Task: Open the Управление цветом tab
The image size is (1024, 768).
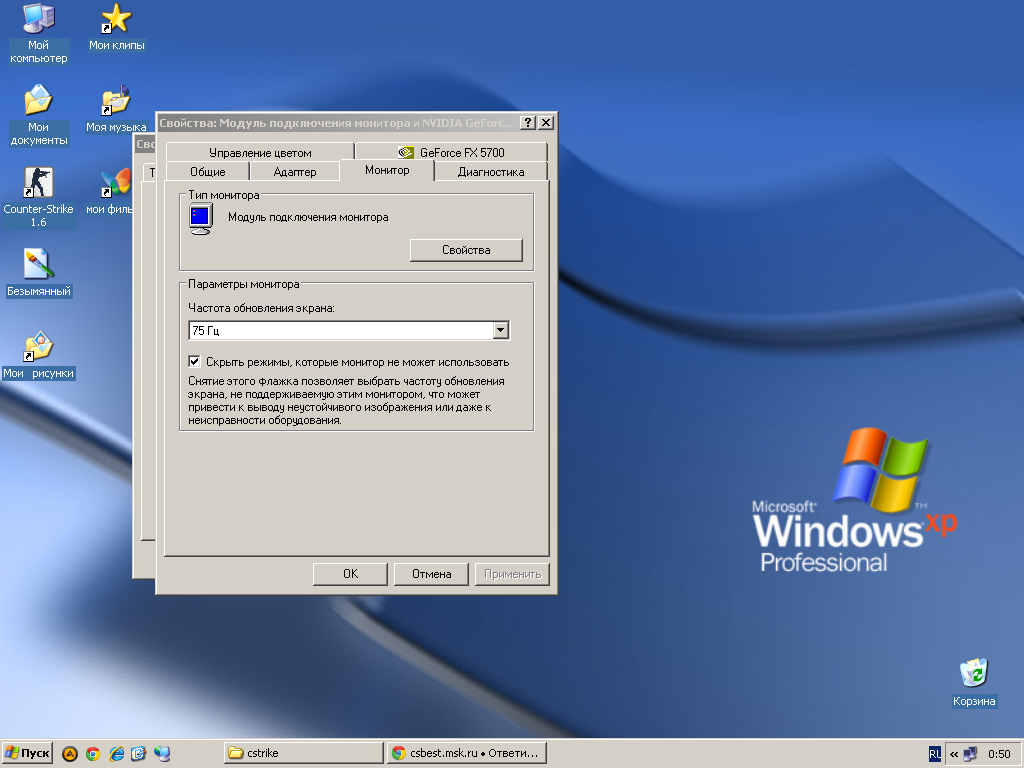Action: [x=260, y=152]
